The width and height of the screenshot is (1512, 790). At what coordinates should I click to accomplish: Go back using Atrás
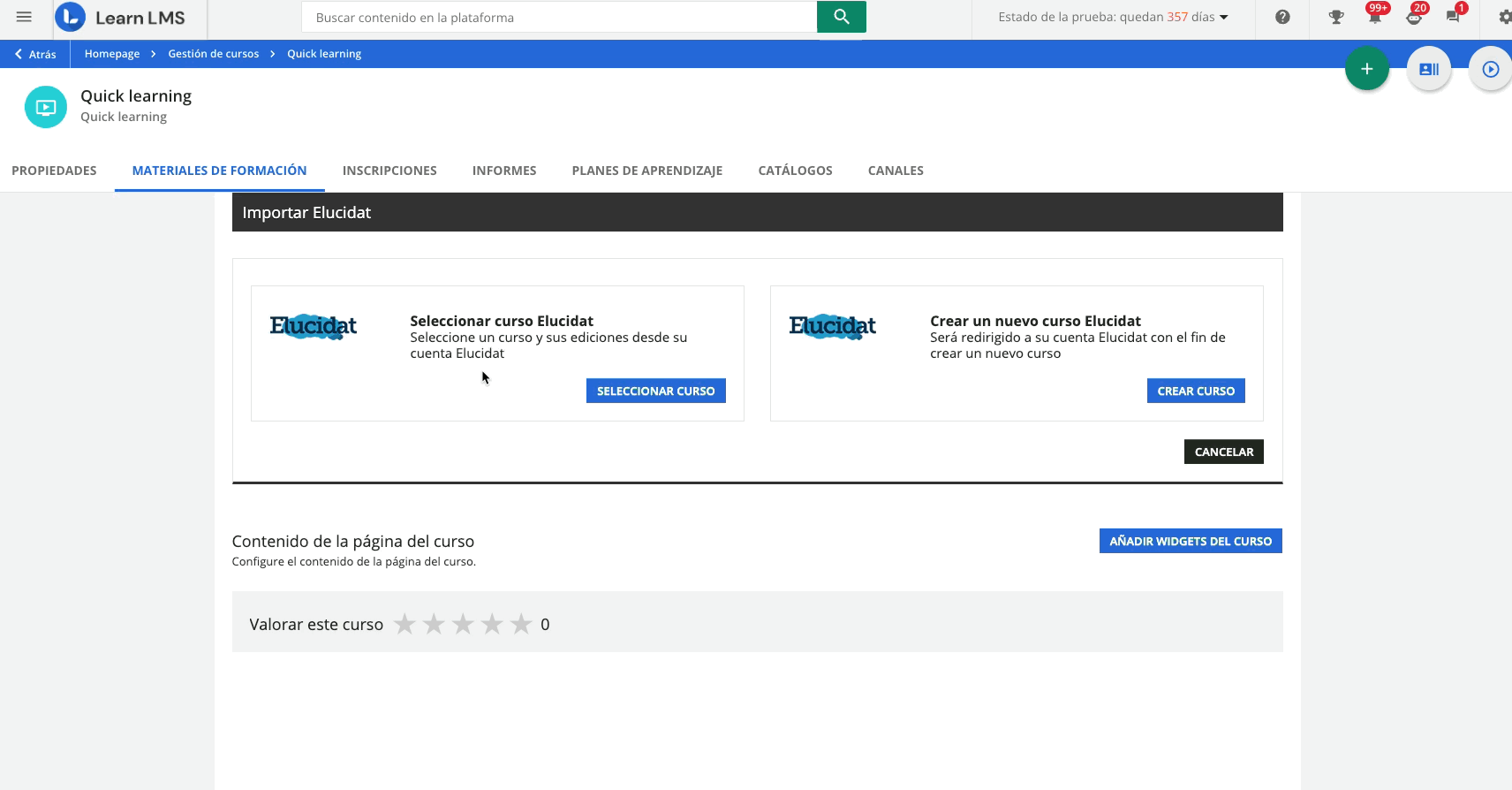click(35, 54)
